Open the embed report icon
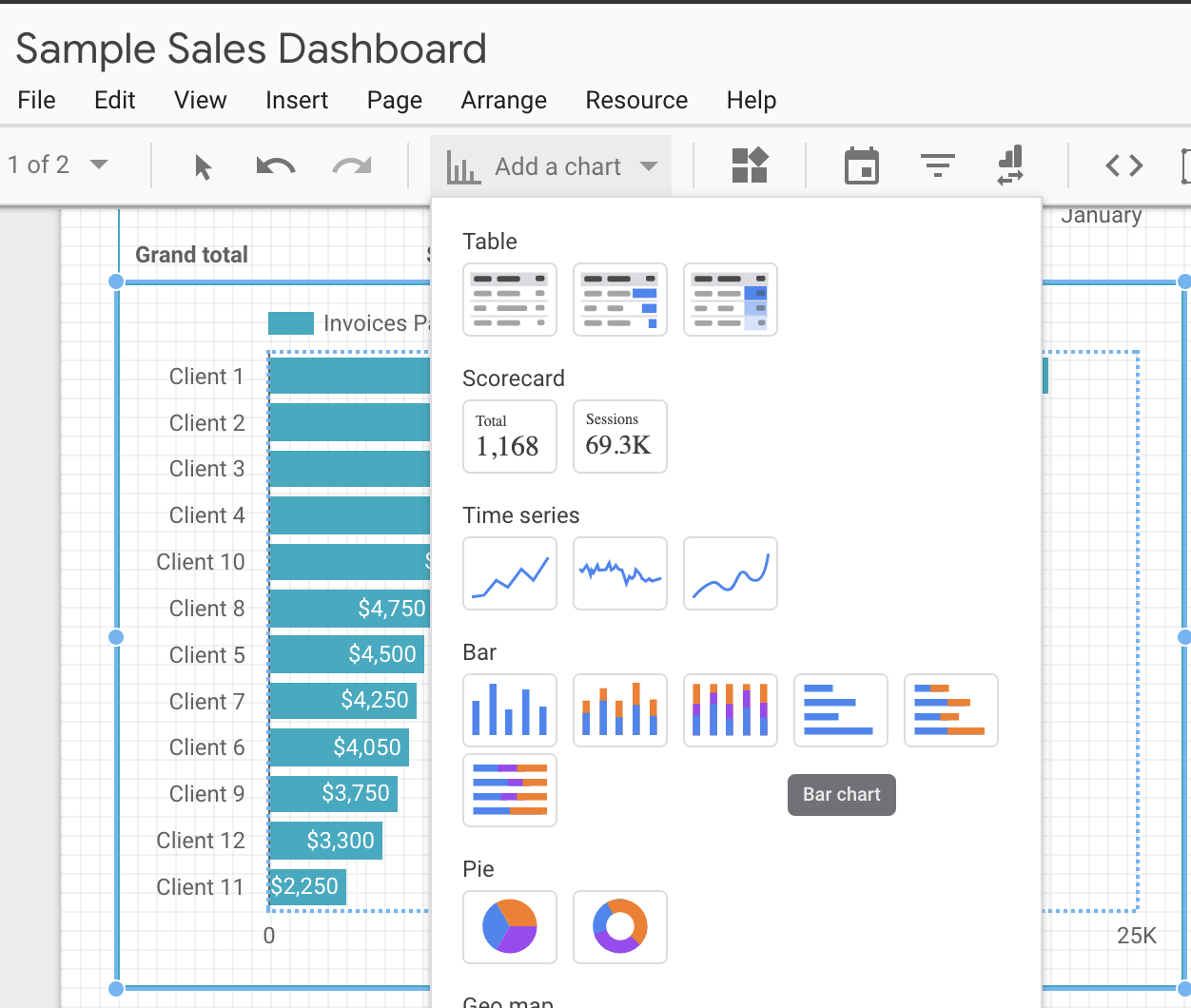This screenshot has height=1008, width=1191. pos(1123,165)
